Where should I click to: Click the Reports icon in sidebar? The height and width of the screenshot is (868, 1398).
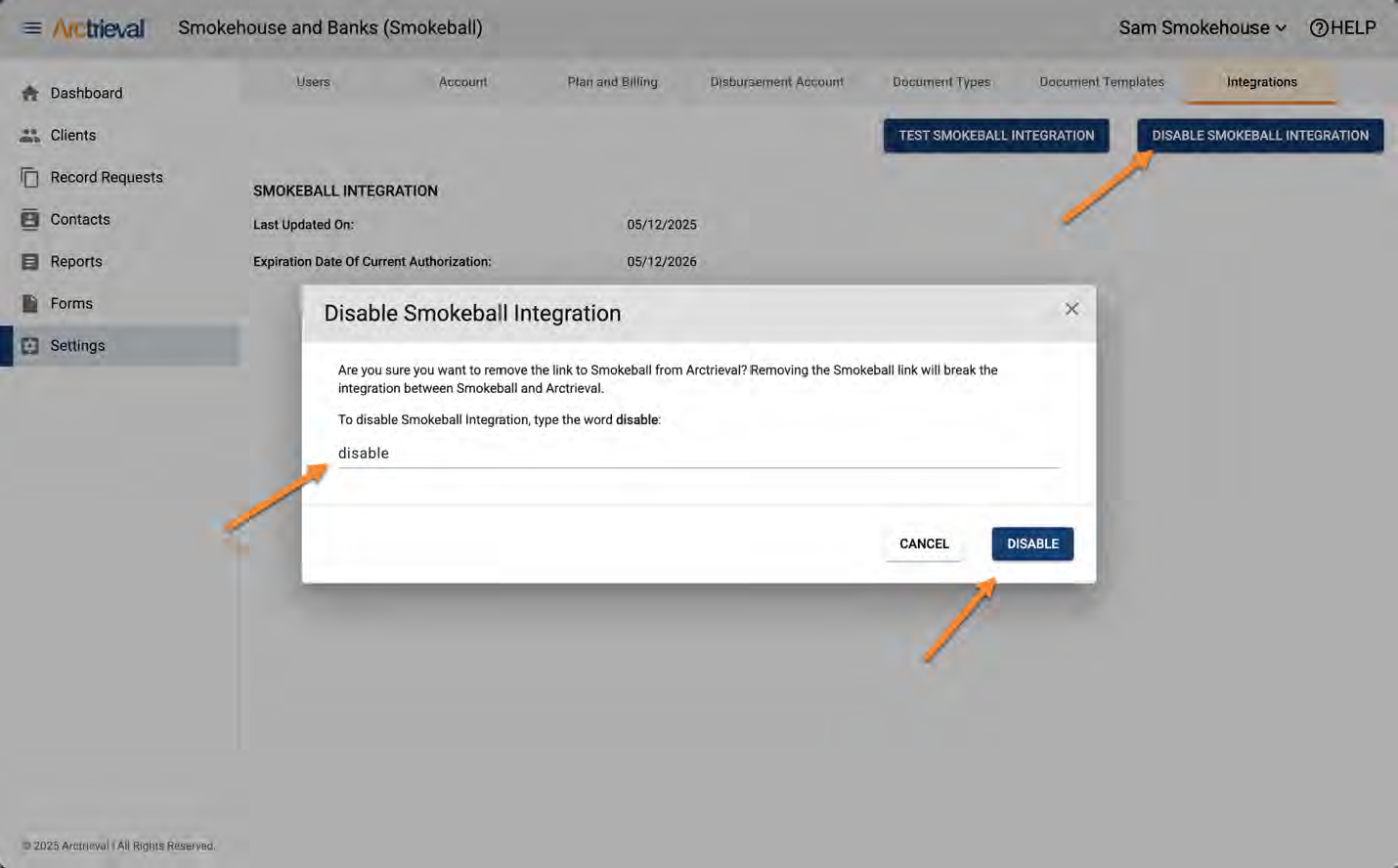pyautogui.click(x=30, y=261)
